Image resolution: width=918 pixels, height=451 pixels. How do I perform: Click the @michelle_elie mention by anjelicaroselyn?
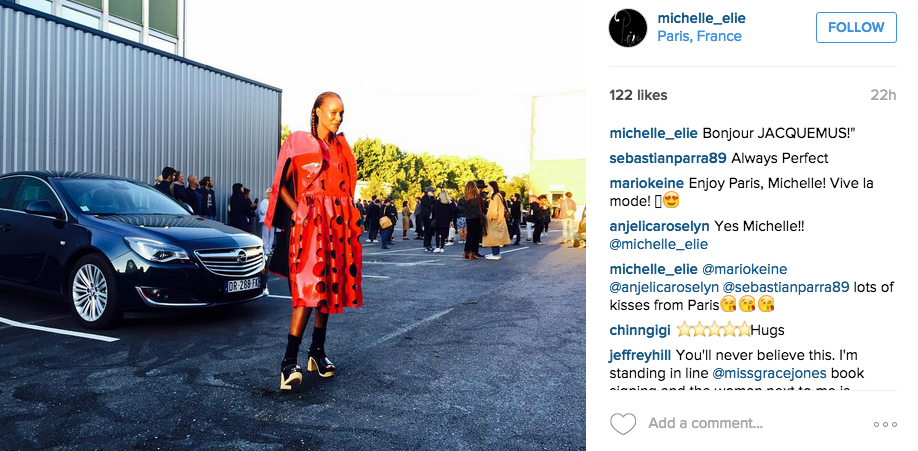(659, 244)
